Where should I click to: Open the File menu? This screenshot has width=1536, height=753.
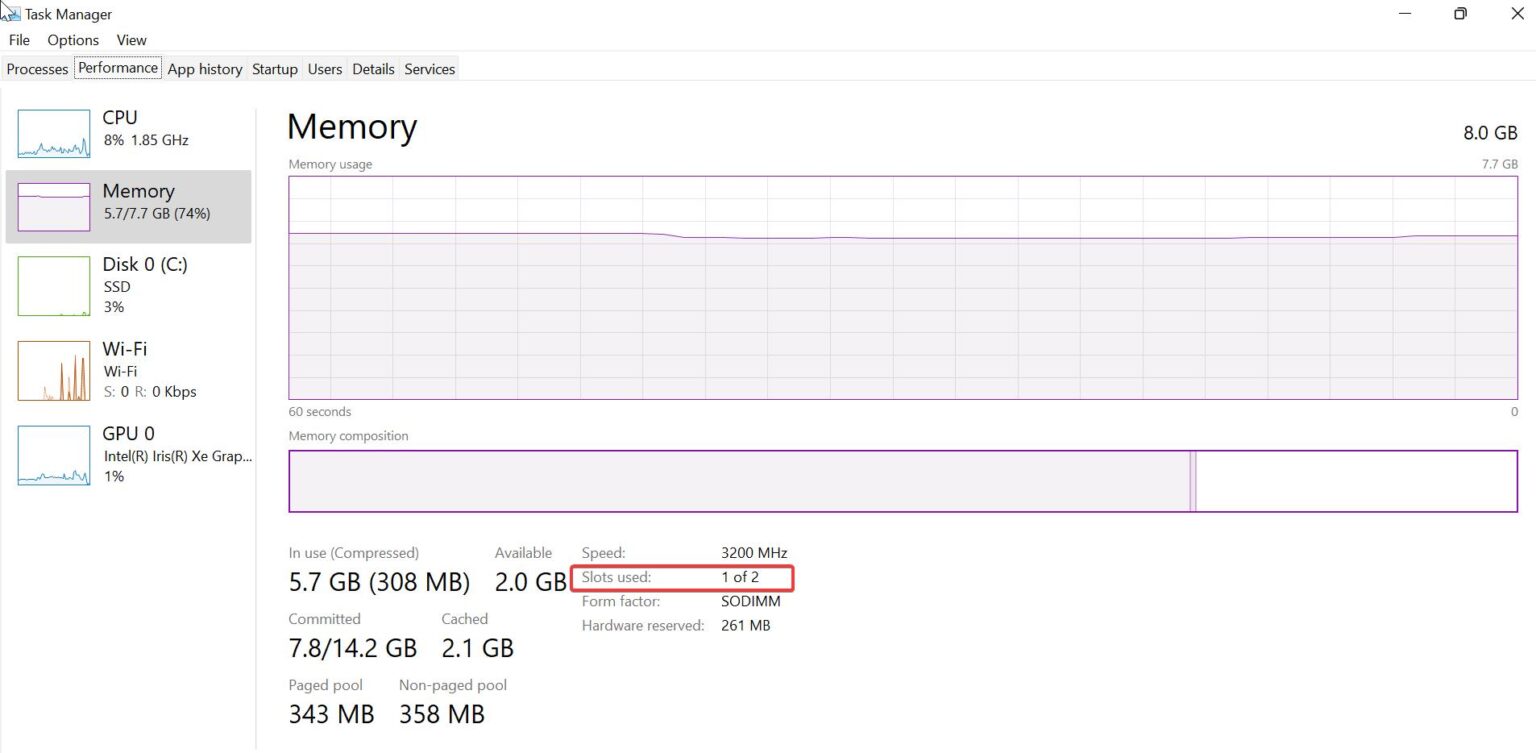(19, 40)
